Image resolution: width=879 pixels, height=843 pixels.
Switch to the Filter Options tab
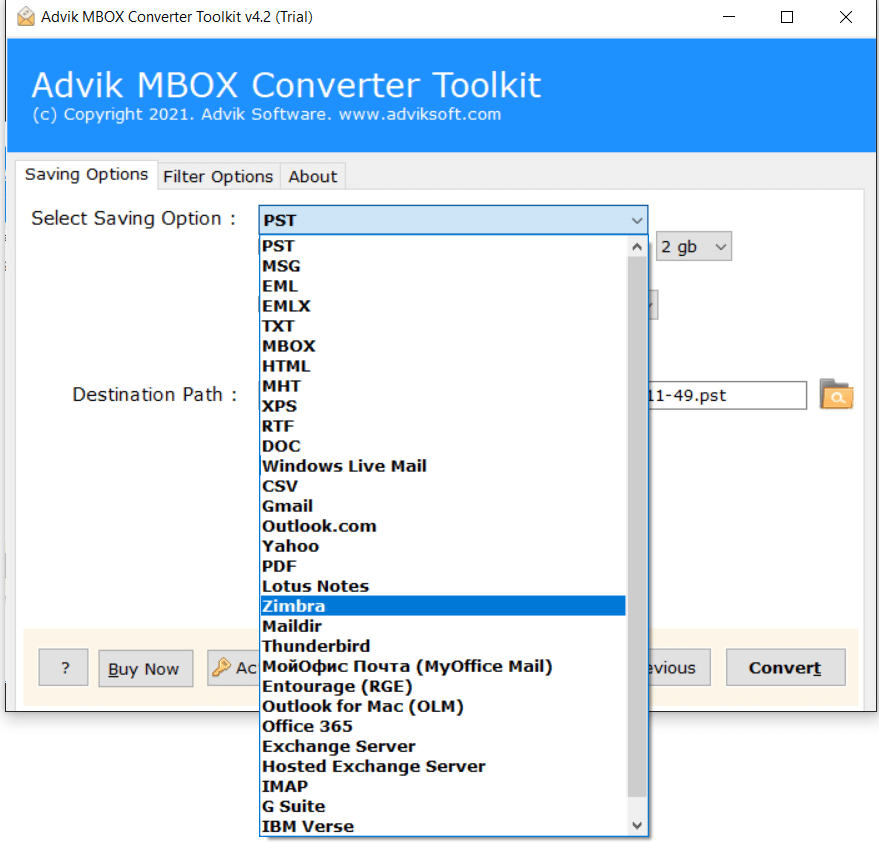[x=218, y=177]
